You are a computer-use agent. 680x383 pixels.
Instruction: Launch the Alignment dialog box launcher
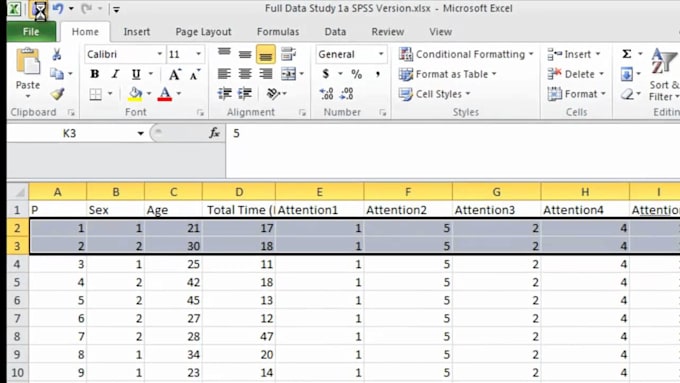click(302, 113)
